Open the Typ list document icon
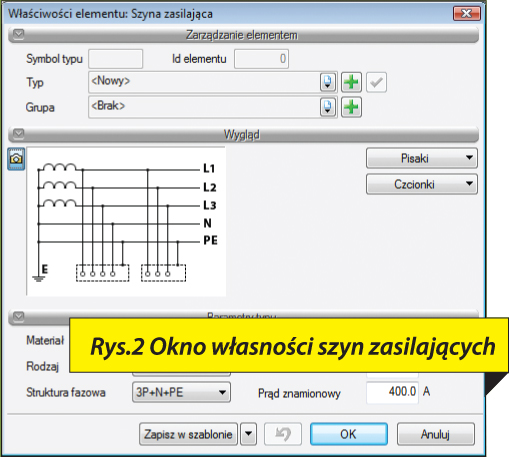The height and width of the screenshot is (457, 509). 328,82
